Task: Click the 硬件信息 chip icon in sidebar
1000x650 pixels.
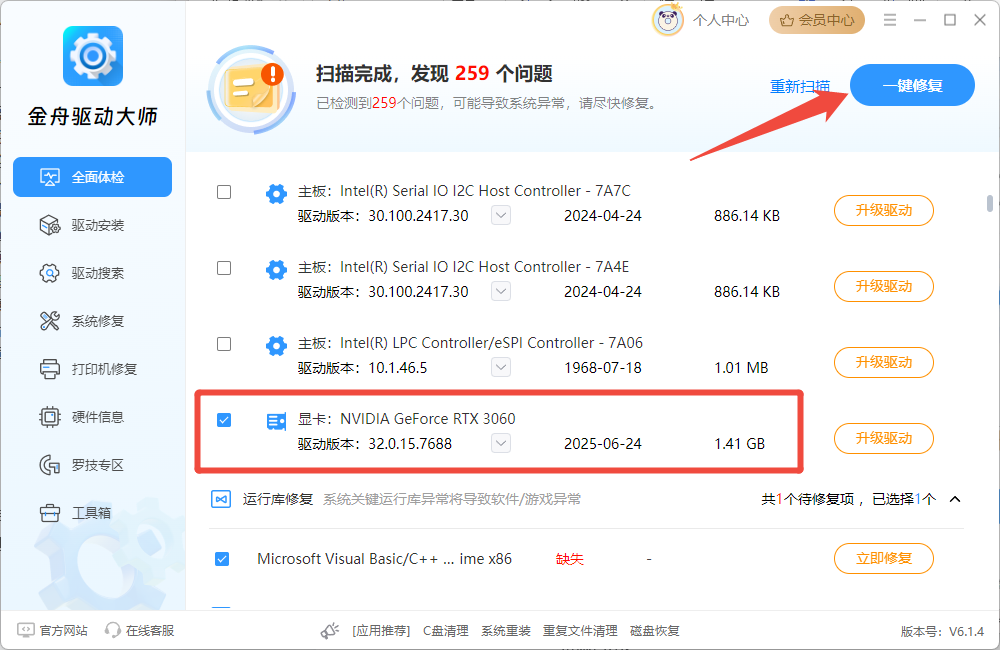Action: pos(50,417)
